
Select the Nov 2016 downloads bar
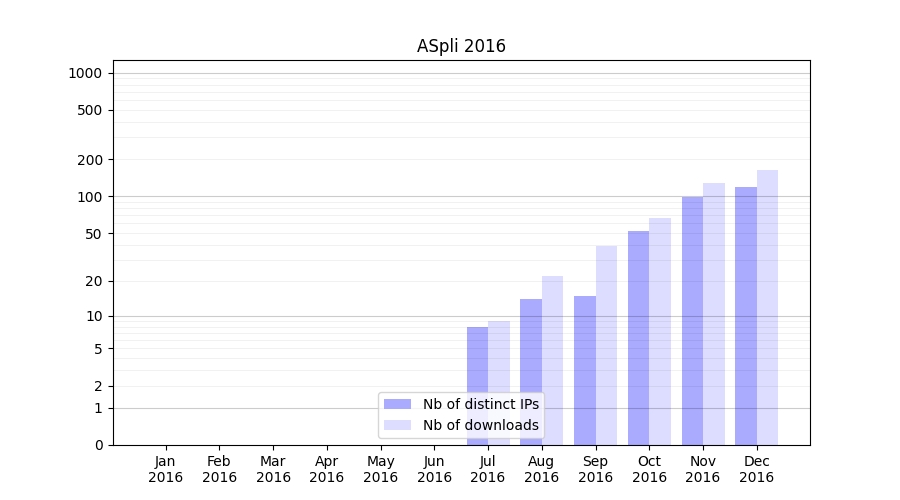tap(714, 313)
